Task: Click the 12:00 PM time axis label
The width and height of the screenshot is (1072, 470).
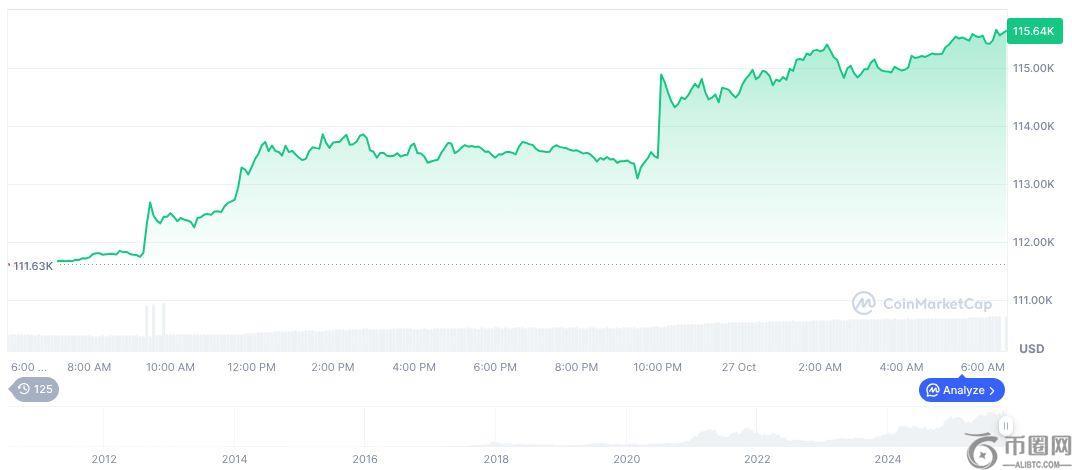Action: click(x=251, y=367)
